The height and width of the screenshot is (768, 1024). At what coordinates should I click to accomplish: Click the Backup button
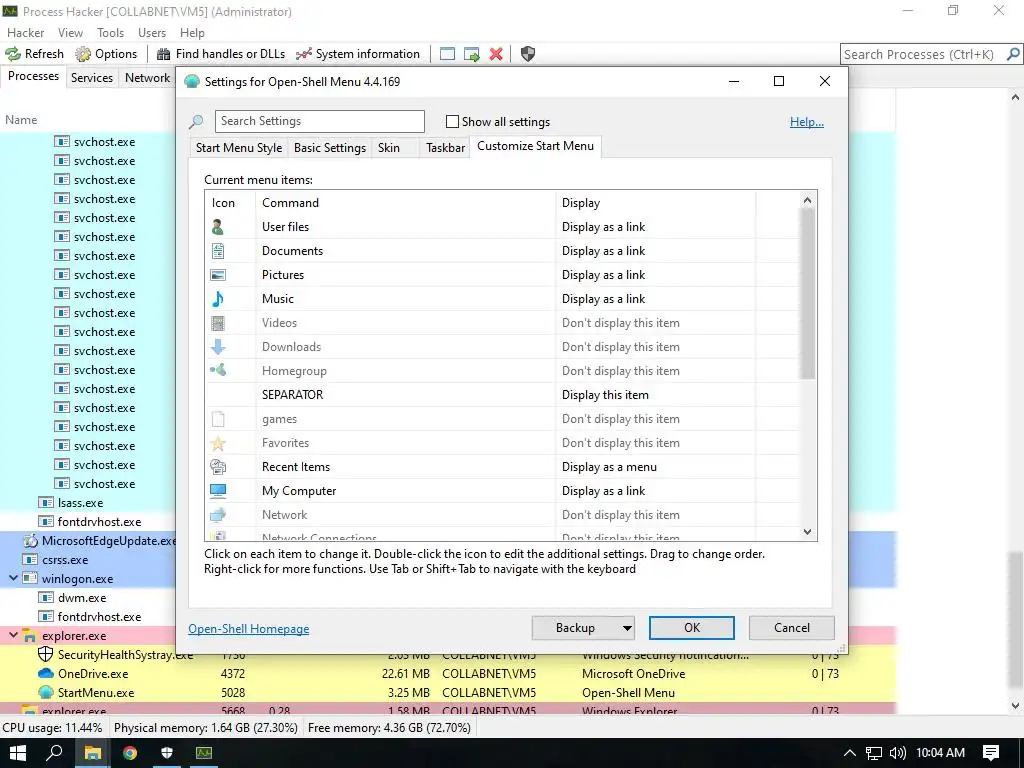point(575,628)
